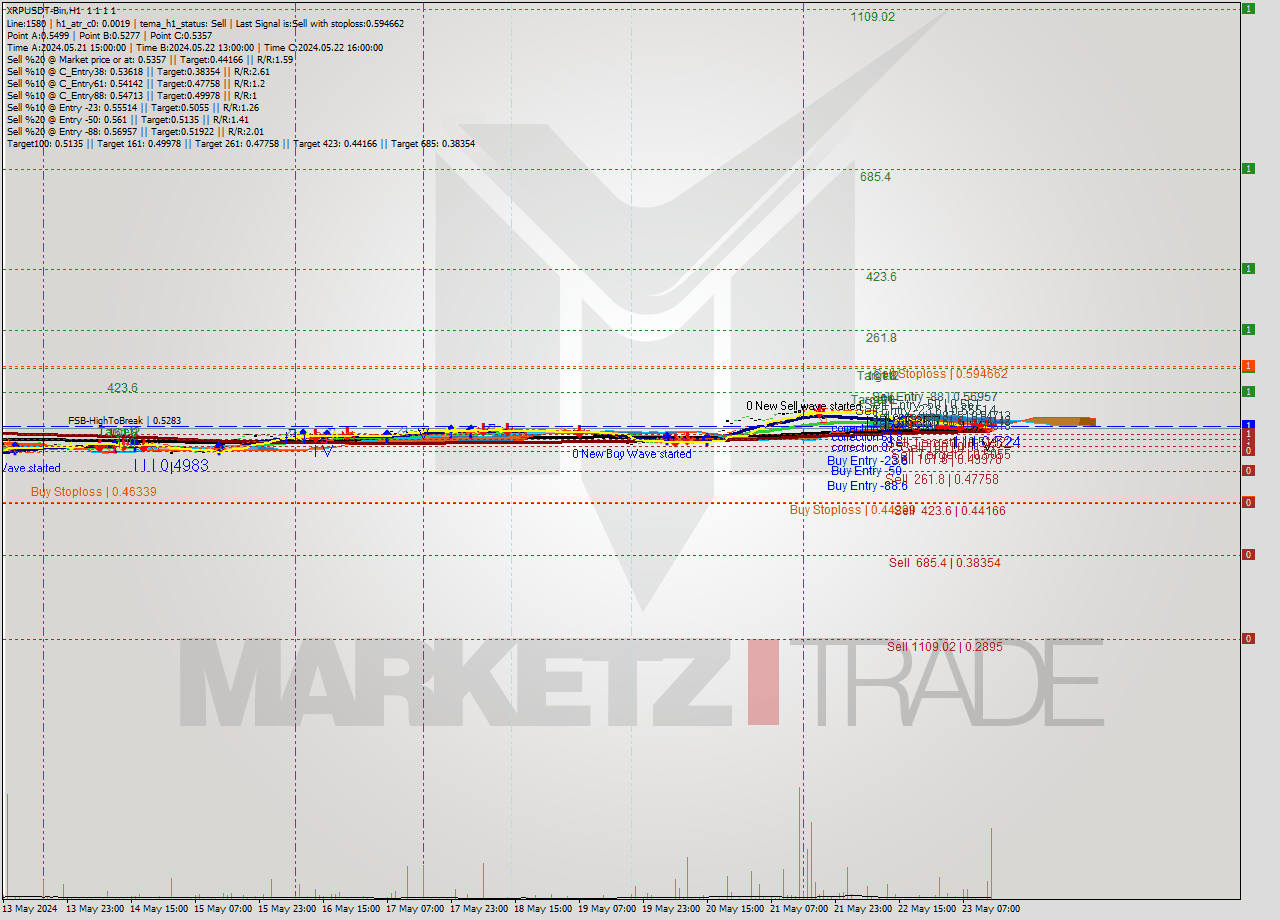Click the green '261.8' level text

point(881,338)
